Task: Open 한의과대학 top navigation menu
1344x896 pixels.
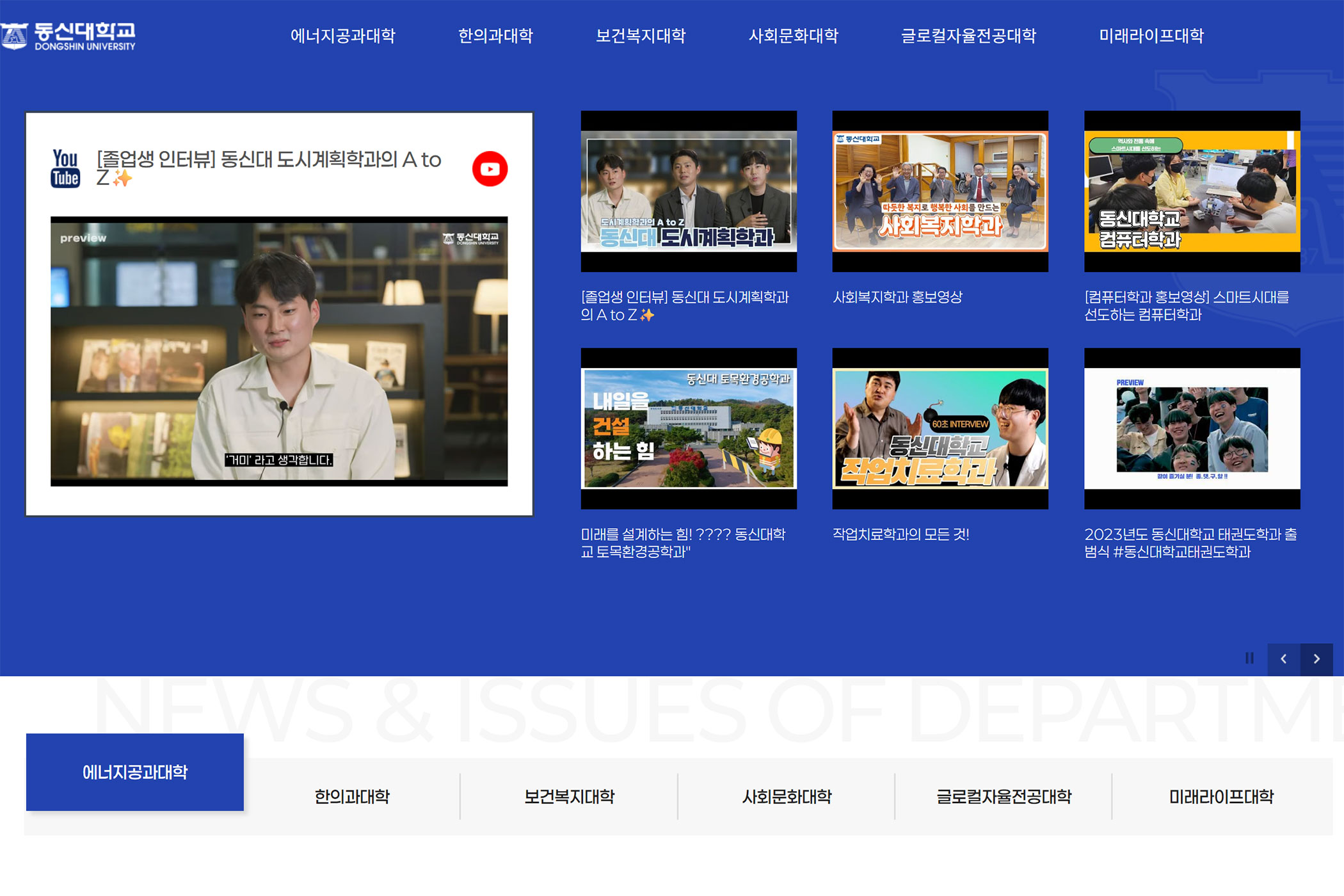Action: (x=495, y=36)
